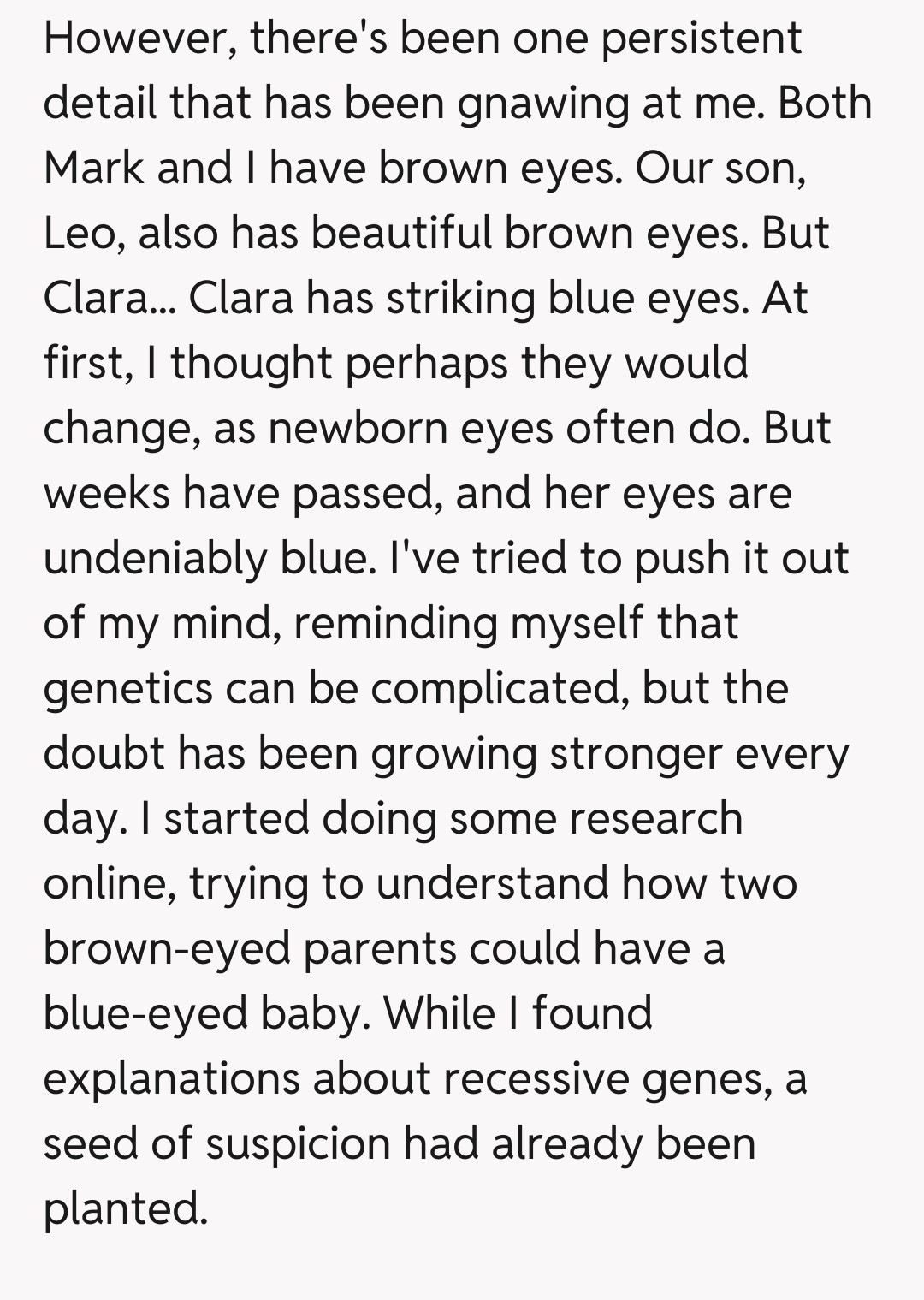Click the word "undeniably"
Image resolution: width=924 pixels, height=1300 pixels.
(155, 558)
